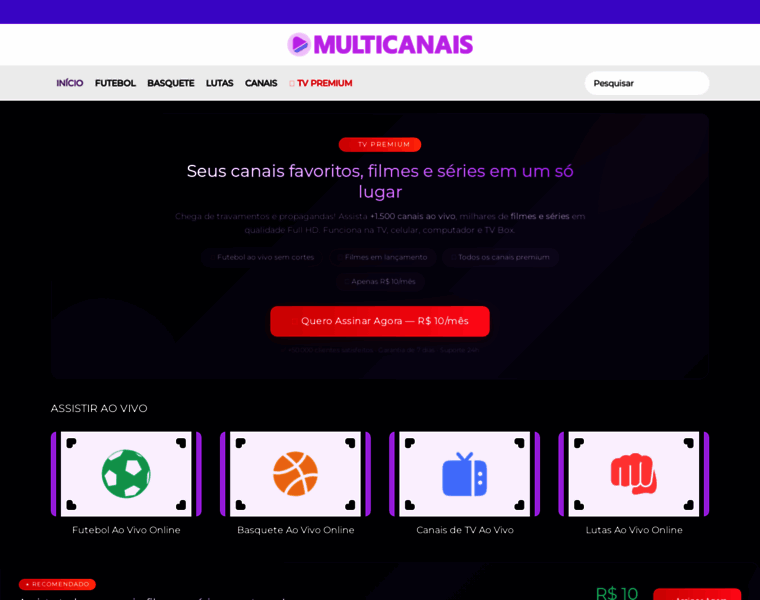This screenshot has width=760, height=600.
Task: Click the red TV PREMIUM badge
Action: (380, 144)
